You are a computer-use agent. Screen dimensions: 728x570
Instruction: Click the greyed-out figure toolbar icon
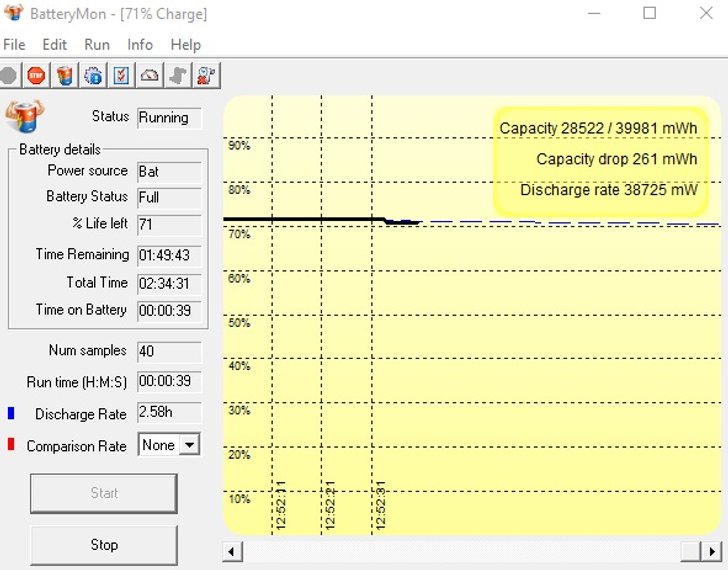[178, 75]
